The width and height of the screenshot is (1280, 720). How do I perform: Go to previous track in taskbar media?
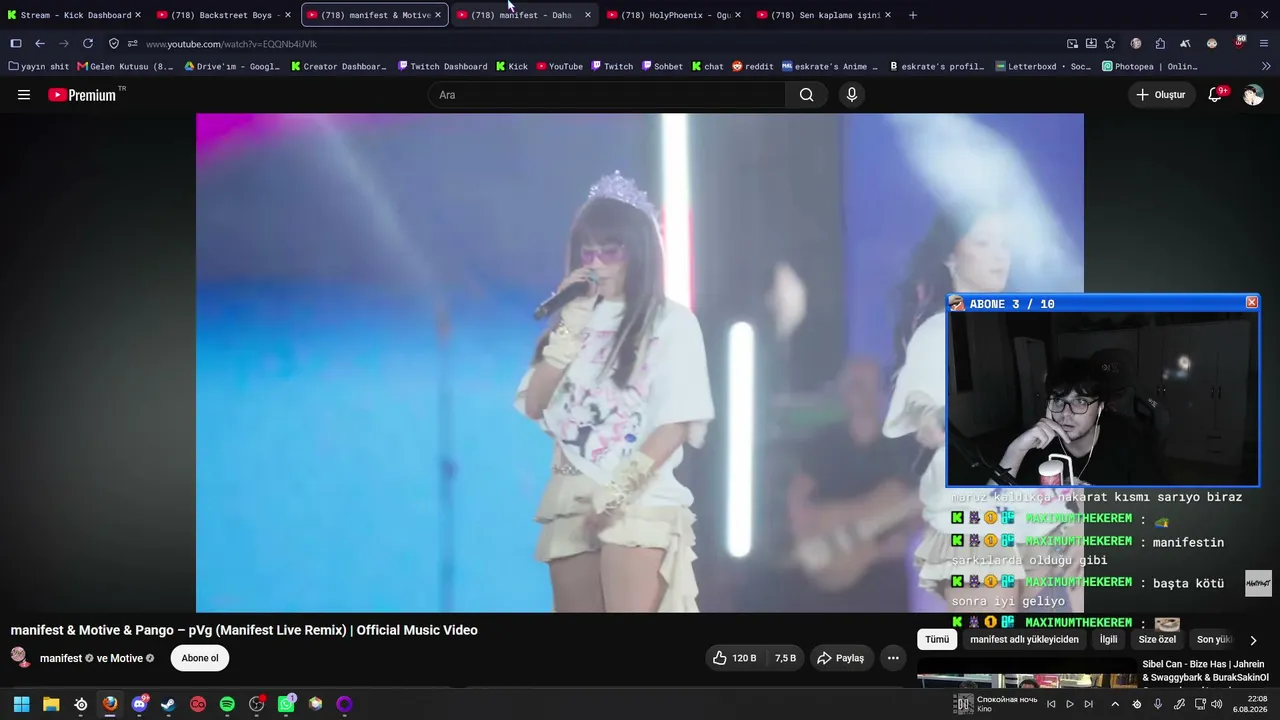[1051, 704]
